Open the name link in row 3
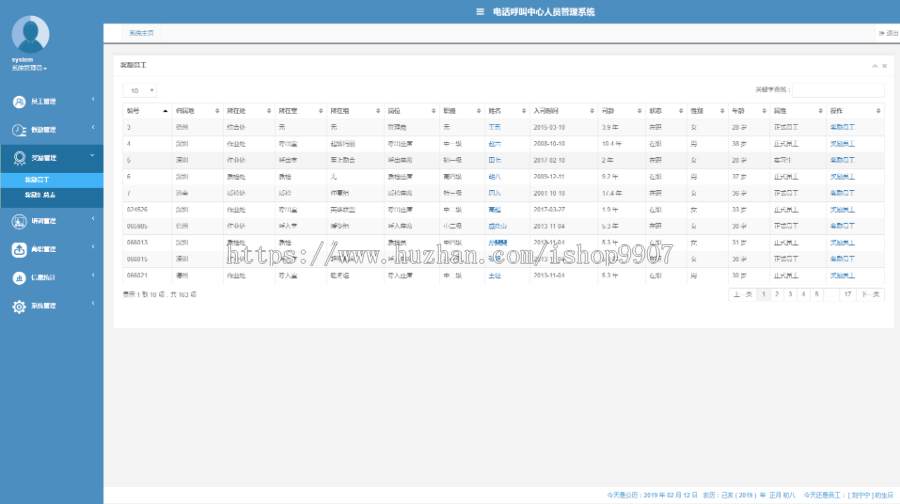The height and width of the screenshot is (504, 900). (x=494, y=127)
